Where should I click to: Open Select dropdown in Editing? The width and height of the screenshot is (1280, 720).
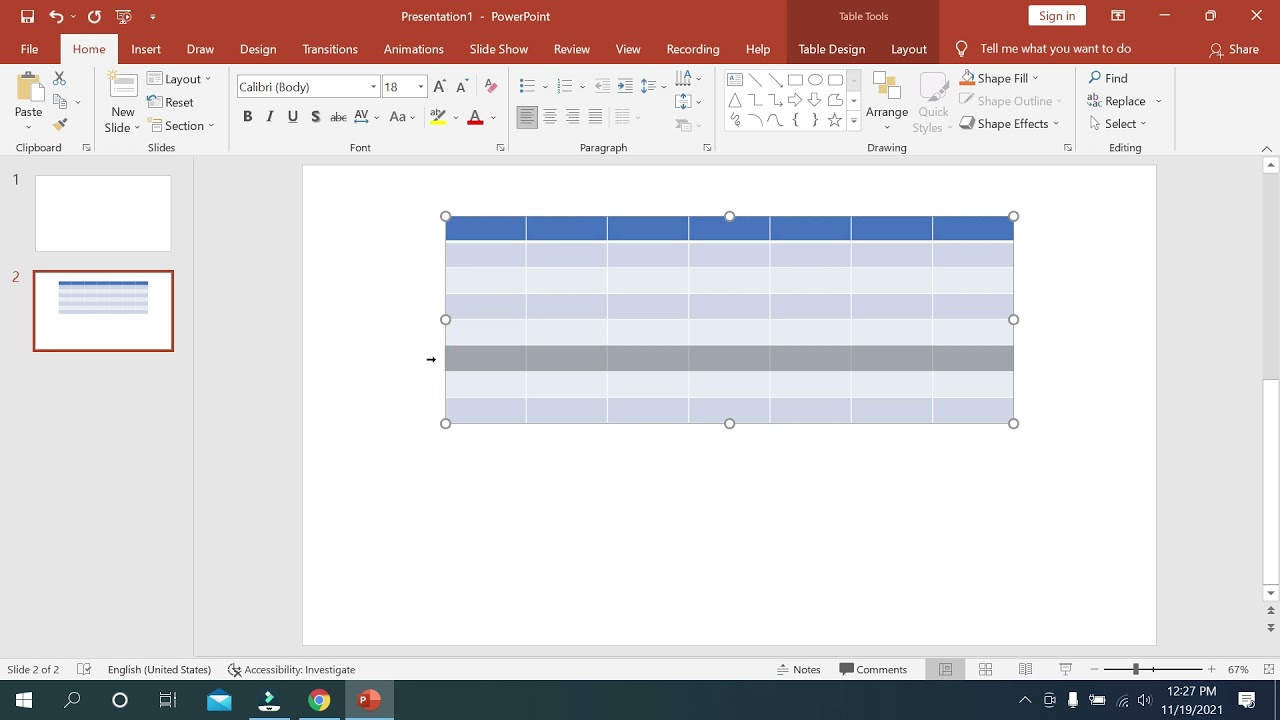pos(1118,124)
